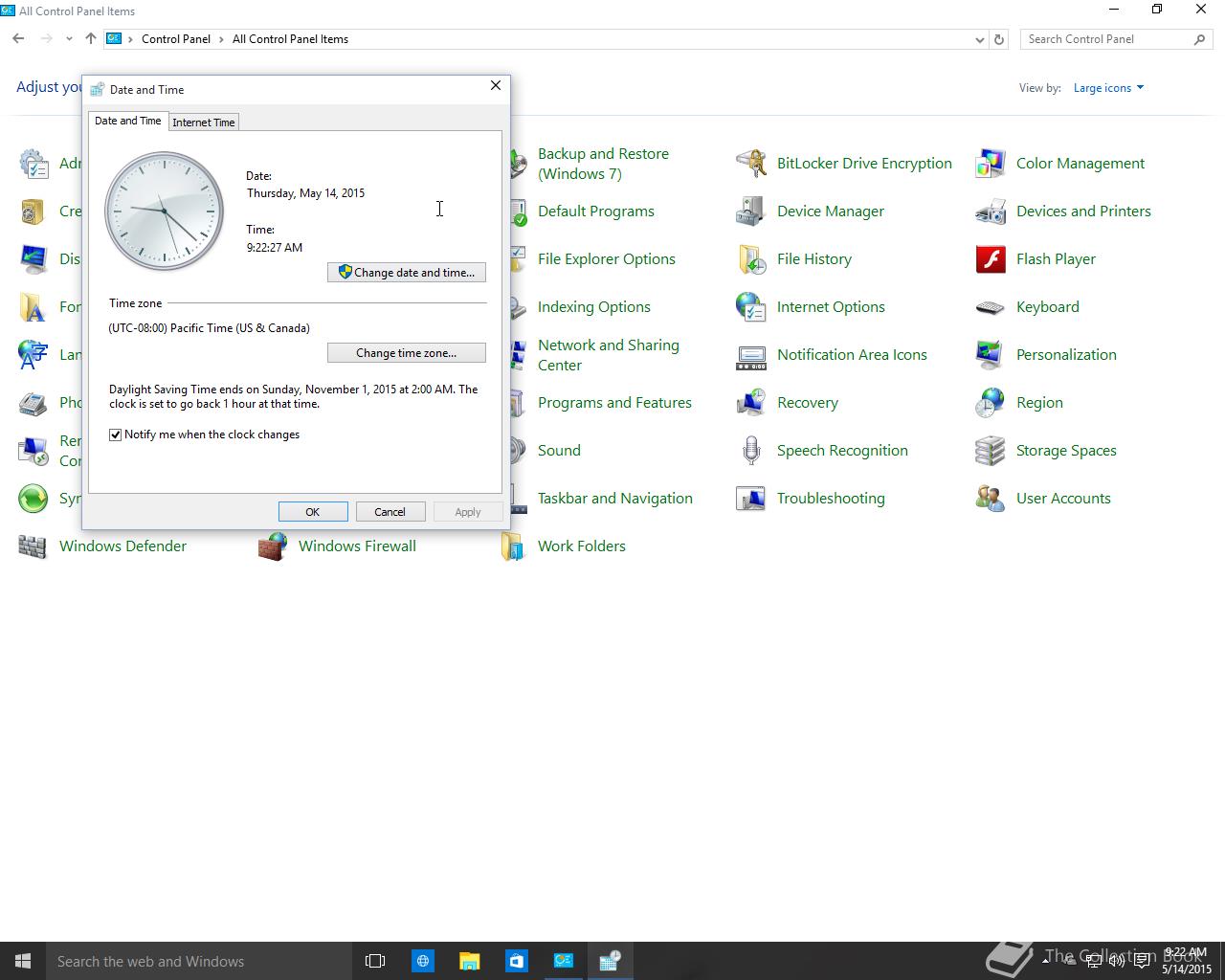This screenshot has height=980, width=1225.
Task: Click the Windows Start button
Action: [x=23, y=961]
